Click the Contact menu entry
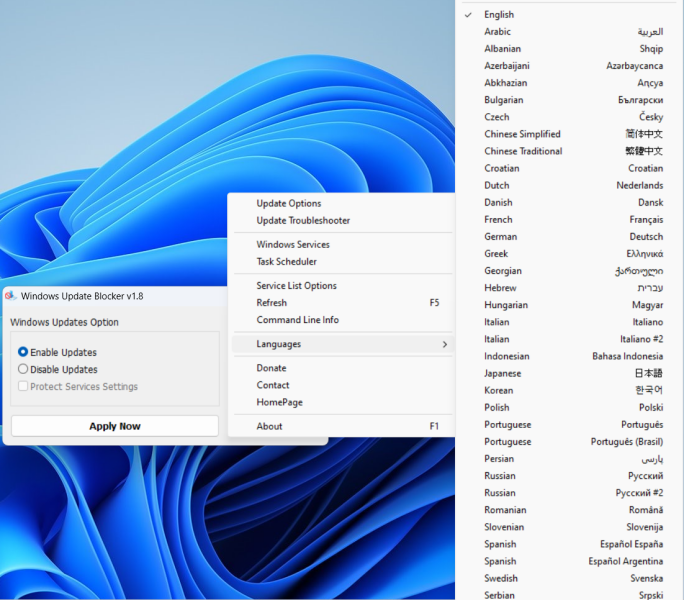 342,385
